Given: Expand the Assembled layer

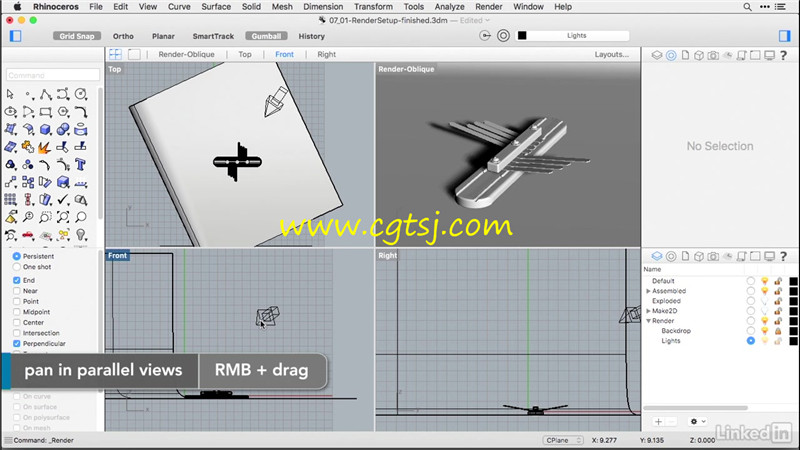Looking at the screenshot, I should 648,291.
